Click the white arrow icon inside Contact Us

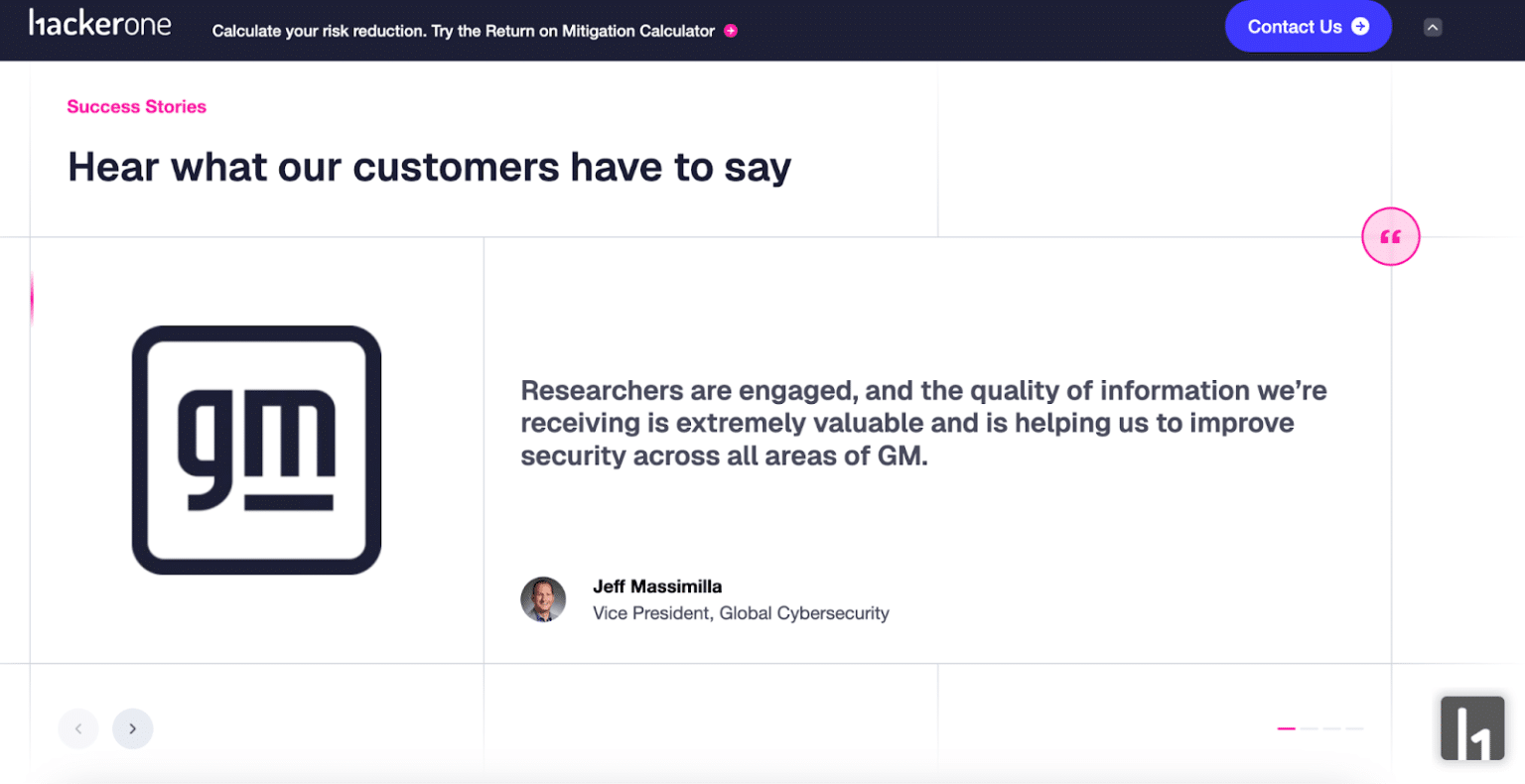coord(1360,27)
